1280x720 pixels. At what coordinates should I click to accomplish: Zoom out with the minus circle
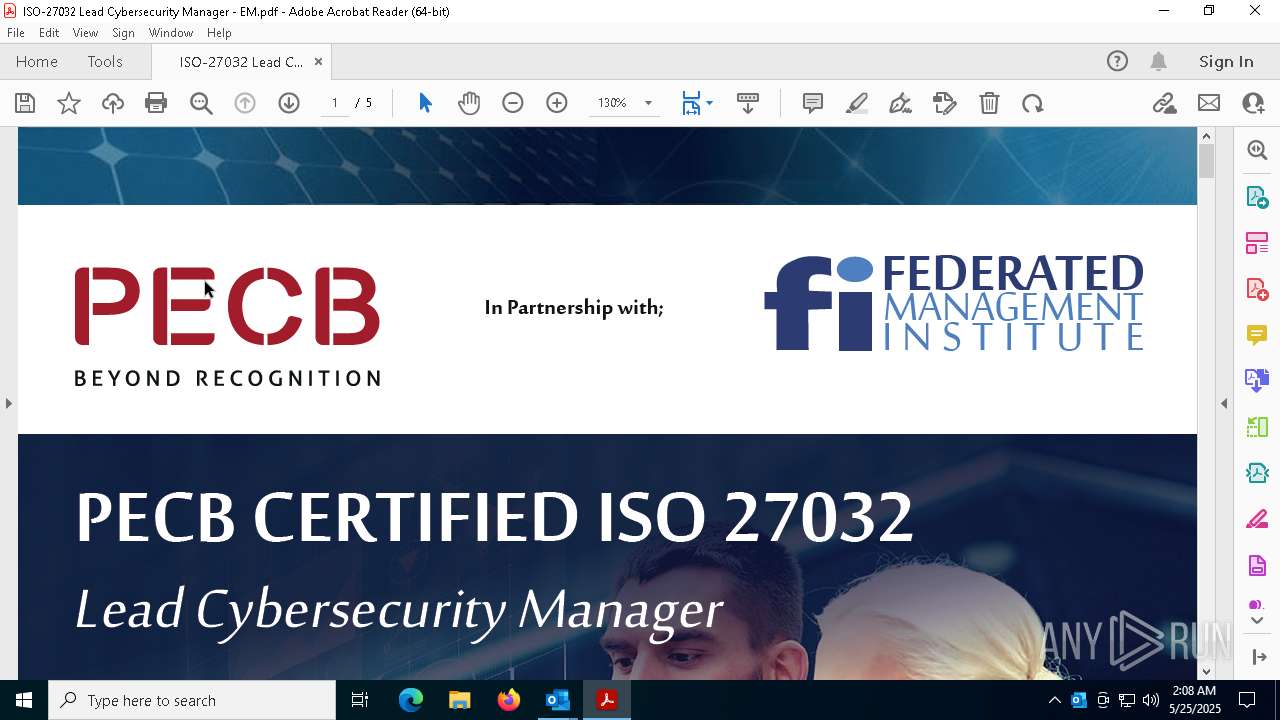(x=513, y=103)
